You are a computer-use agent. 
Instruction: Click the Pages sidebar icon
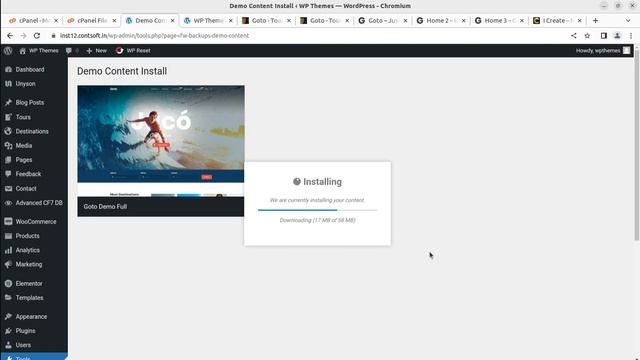tap(8, 160)
